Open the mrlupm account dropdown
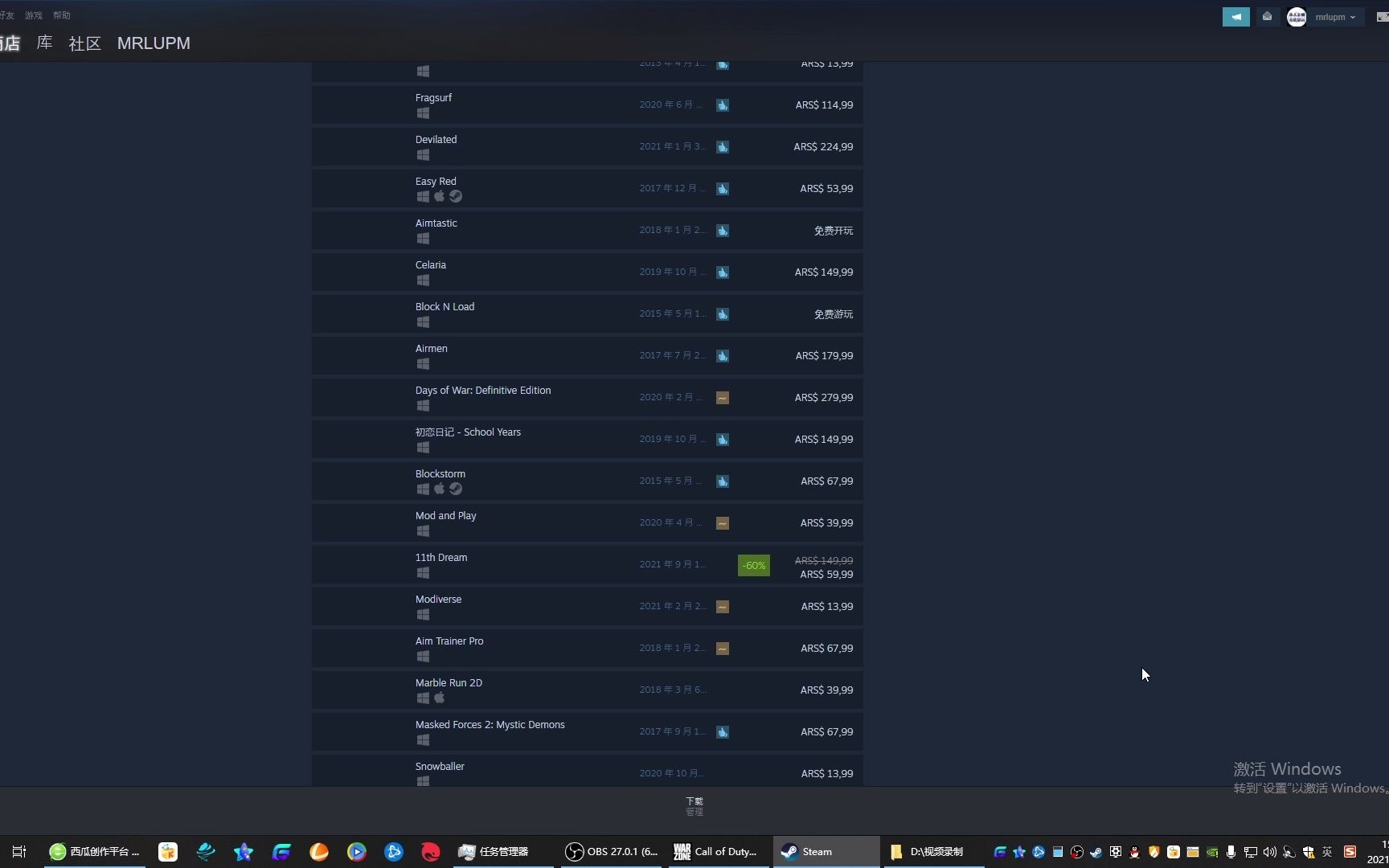1389x868 pixels. pyautogui.click(x=1335, y=17)
